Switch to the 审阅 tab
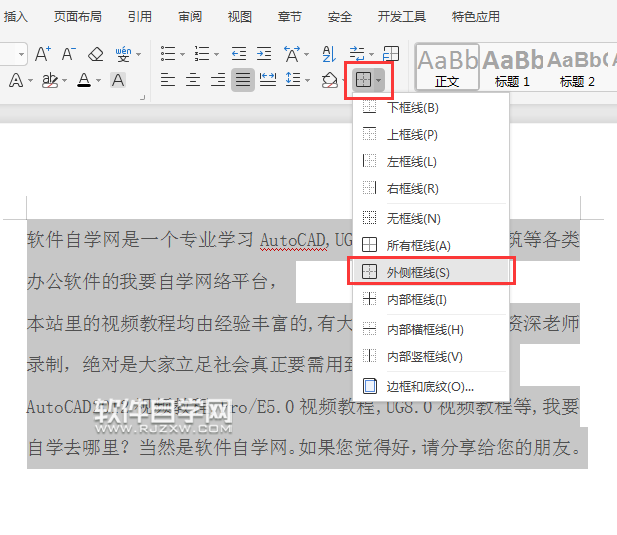The height and width of the screenshot is (535, 617). 190,17
